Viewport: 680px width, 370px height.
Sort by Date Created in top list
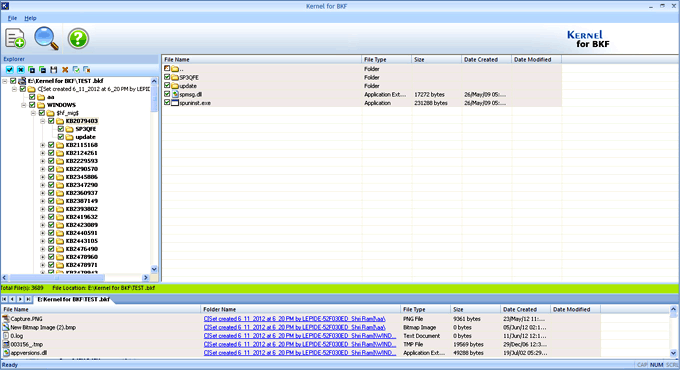click(x=487, y=59)
